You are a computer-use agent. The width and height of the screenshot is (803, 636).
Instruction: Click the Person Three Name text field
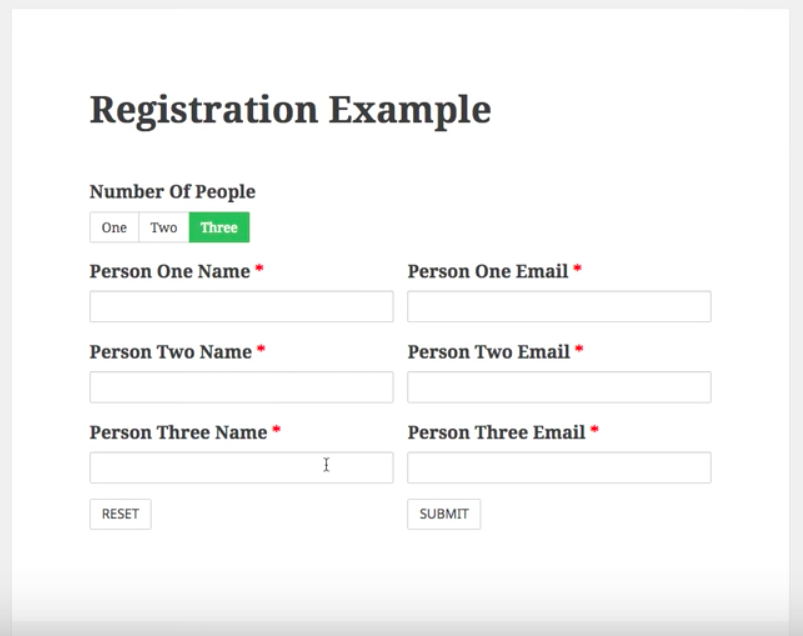click(x=241, y=467)
